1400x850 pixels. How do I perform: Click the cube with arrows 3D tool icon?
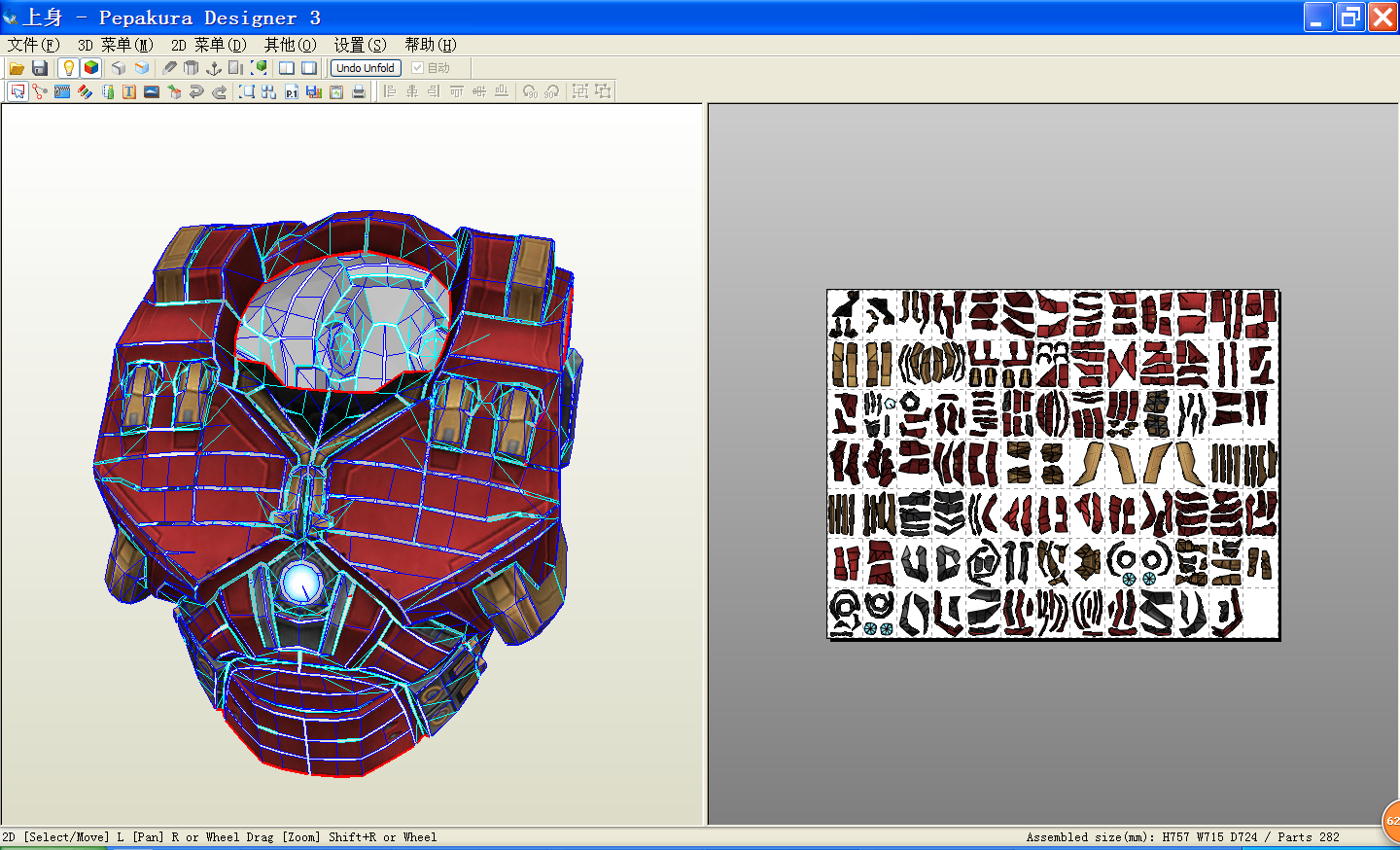tap(174, 91)
